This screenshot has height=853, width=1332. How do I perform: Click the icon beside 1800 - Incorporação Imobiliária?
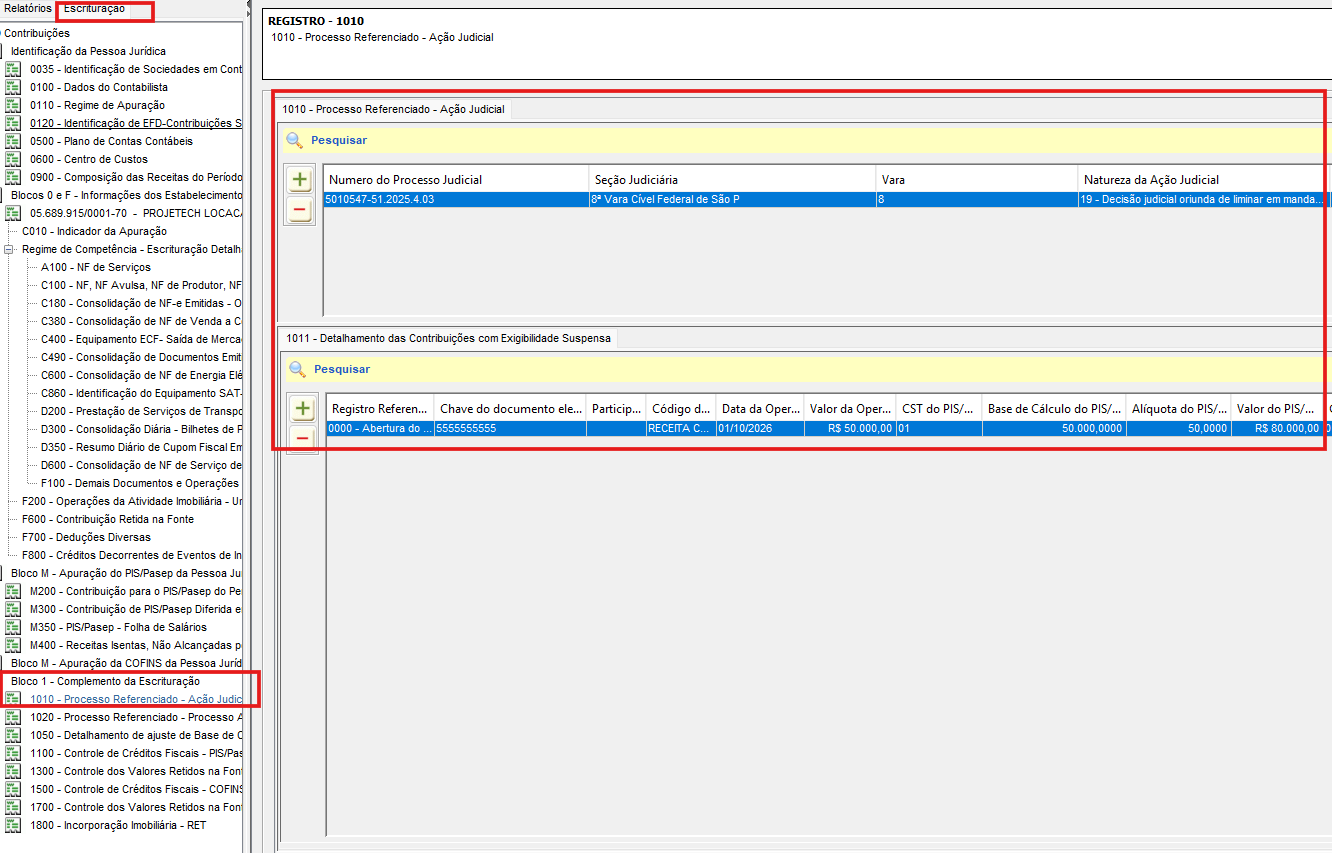tap(13, 825)
